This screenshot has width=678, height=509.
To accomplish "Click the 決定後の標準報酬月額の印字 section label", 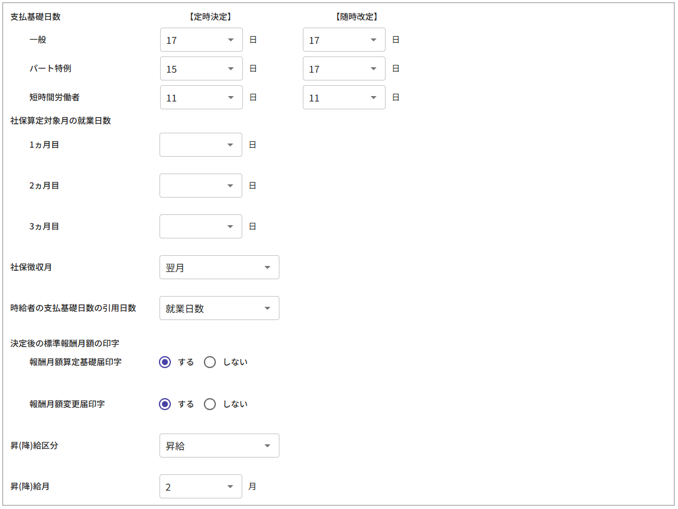I will (x=65, y=343).
